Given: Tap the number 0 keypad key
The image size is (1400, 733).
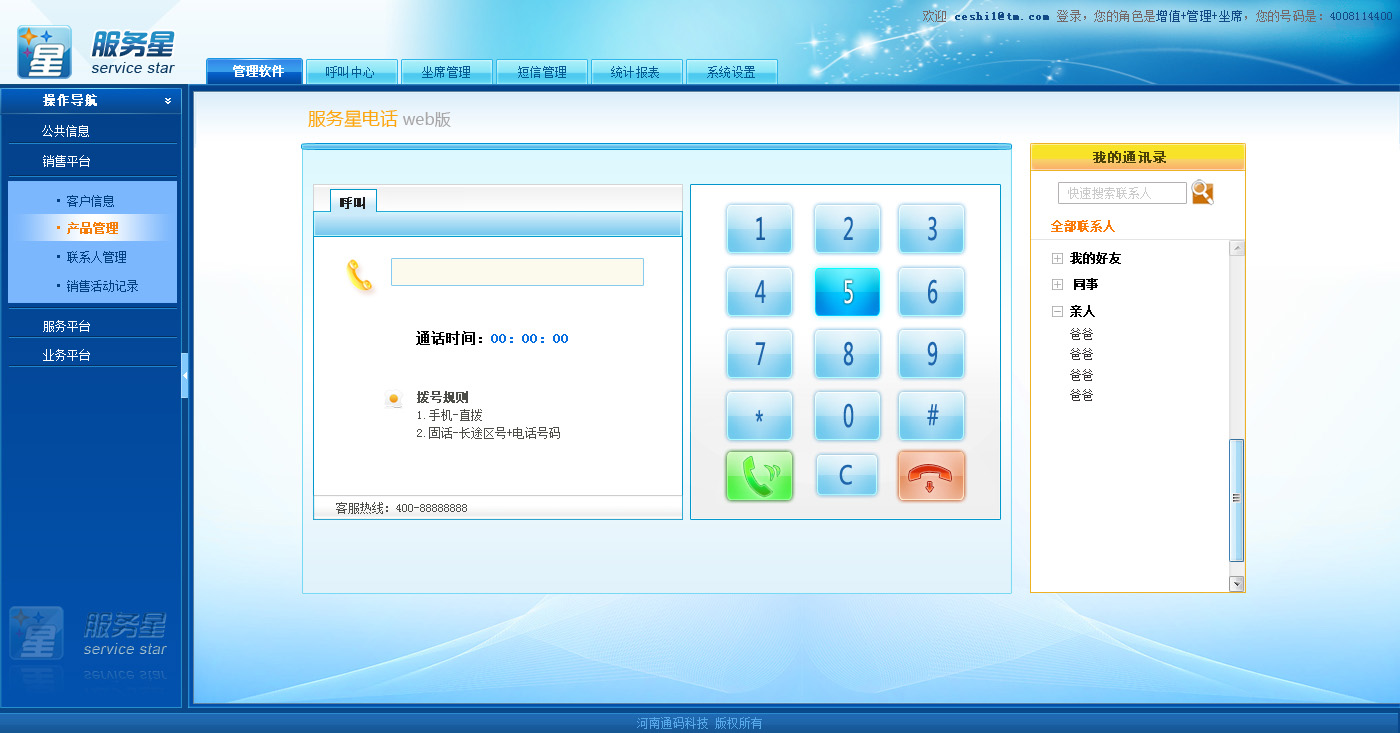Looking at the screenshot, I should (847, 415).
